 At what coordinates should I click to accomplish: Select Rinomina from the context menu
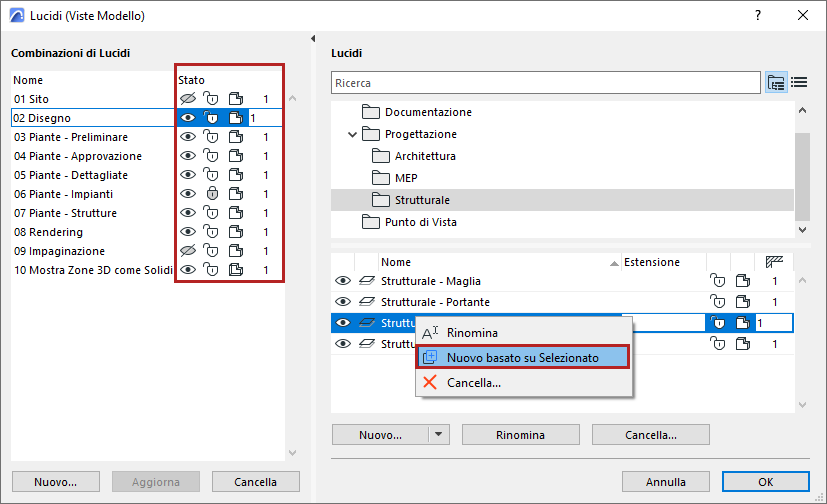click(x=472, y=333)
